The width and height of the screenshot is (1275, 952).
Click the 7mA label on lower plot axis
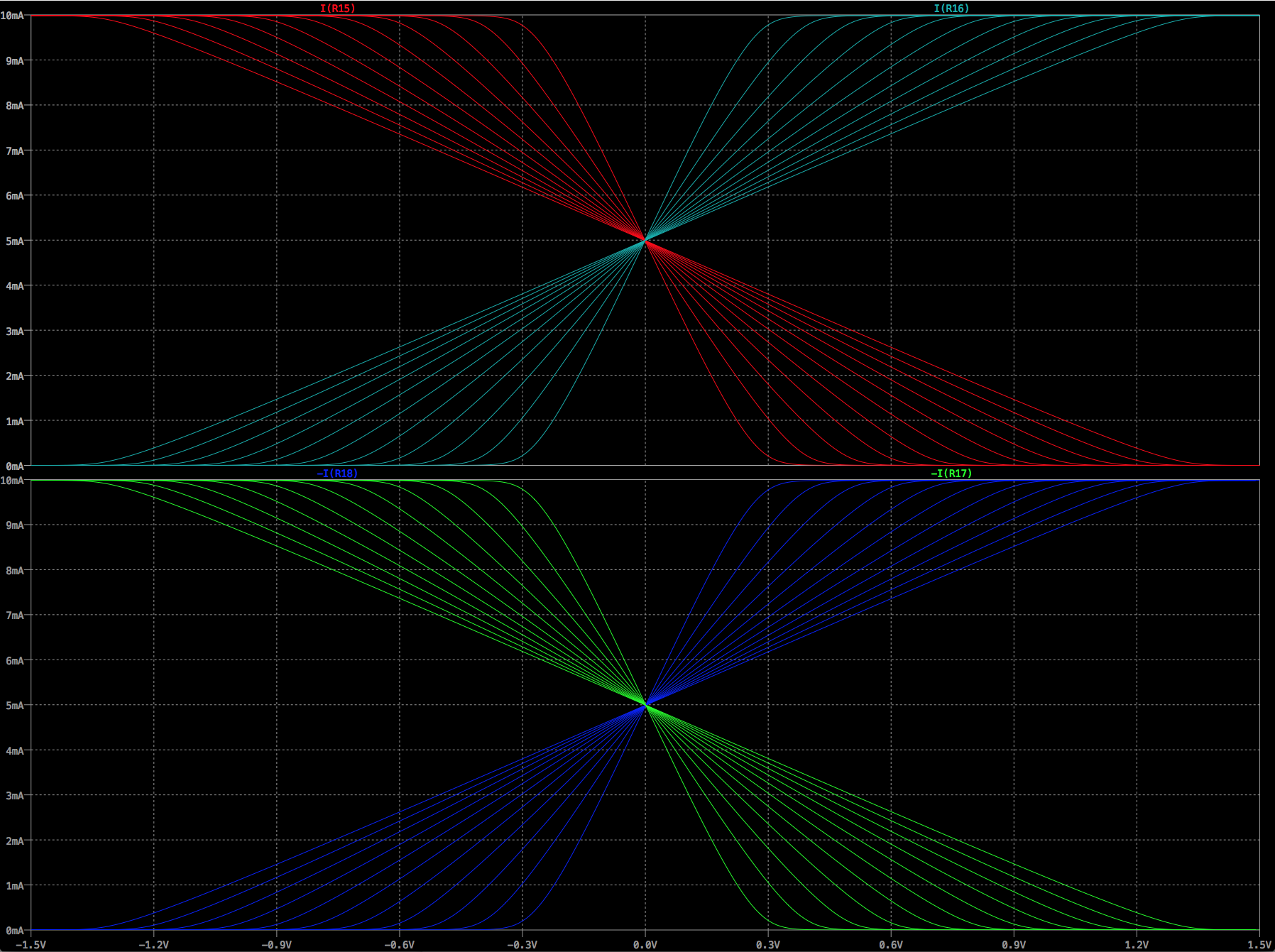click(x=15, y=615)
